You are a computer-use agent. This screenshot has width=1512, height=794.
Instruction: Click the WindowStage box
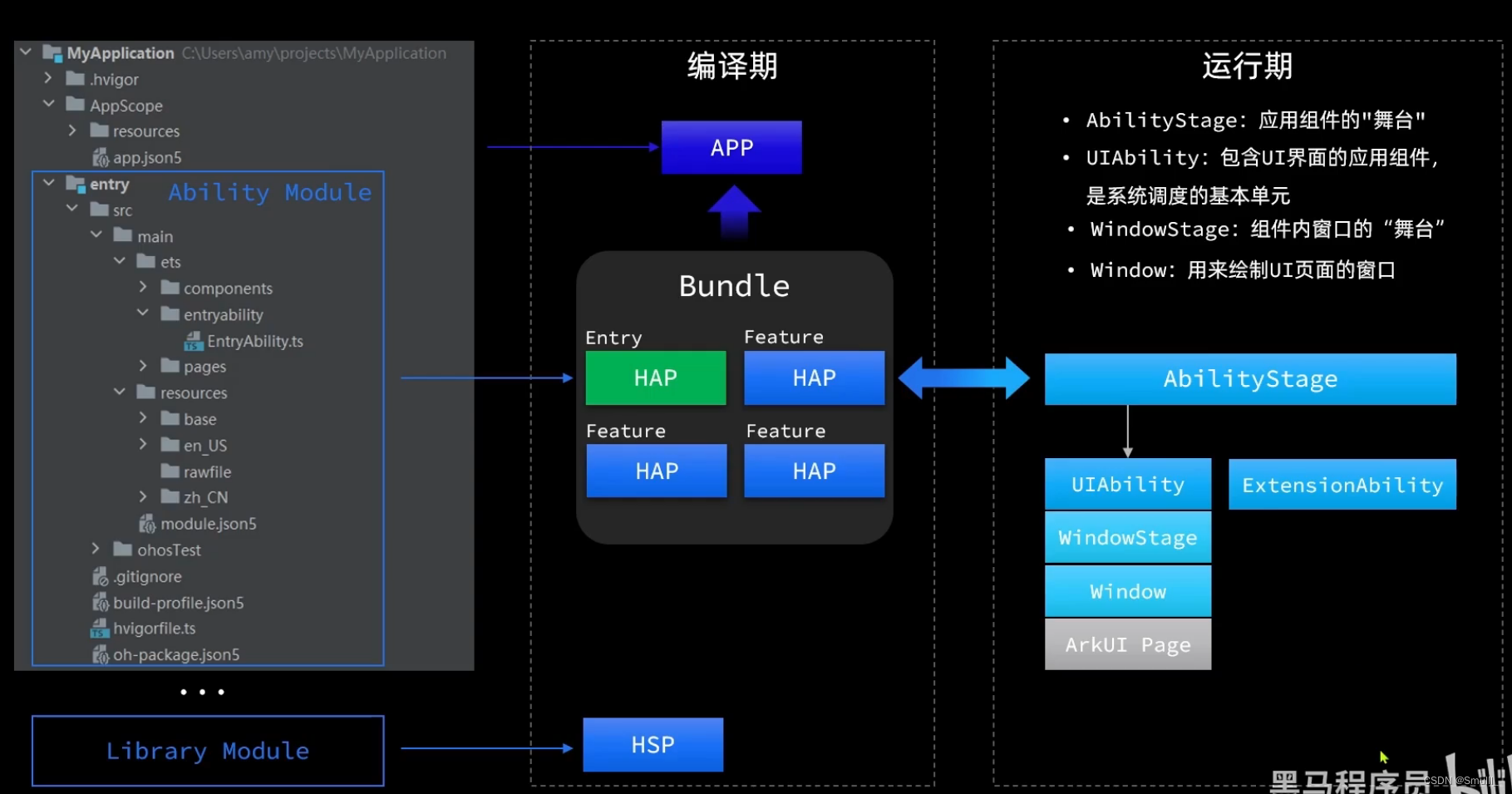[x=1128, y=538]
